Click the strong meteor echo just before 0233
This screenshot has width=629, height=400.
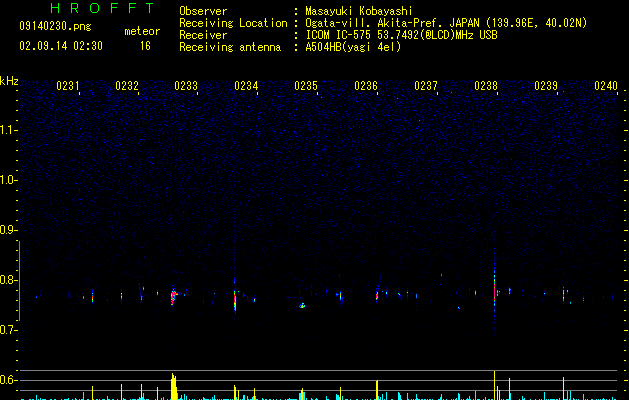click(x=173, y=297)
